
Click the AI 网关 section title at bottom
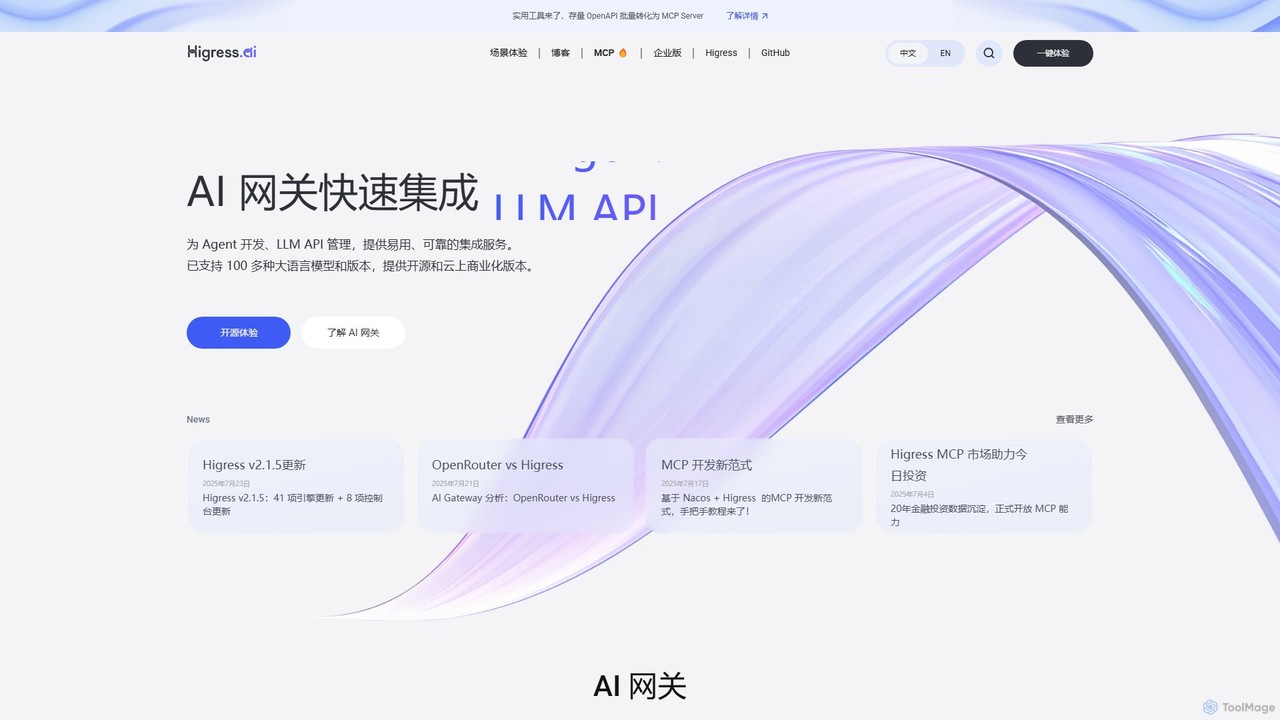[640, 687]
